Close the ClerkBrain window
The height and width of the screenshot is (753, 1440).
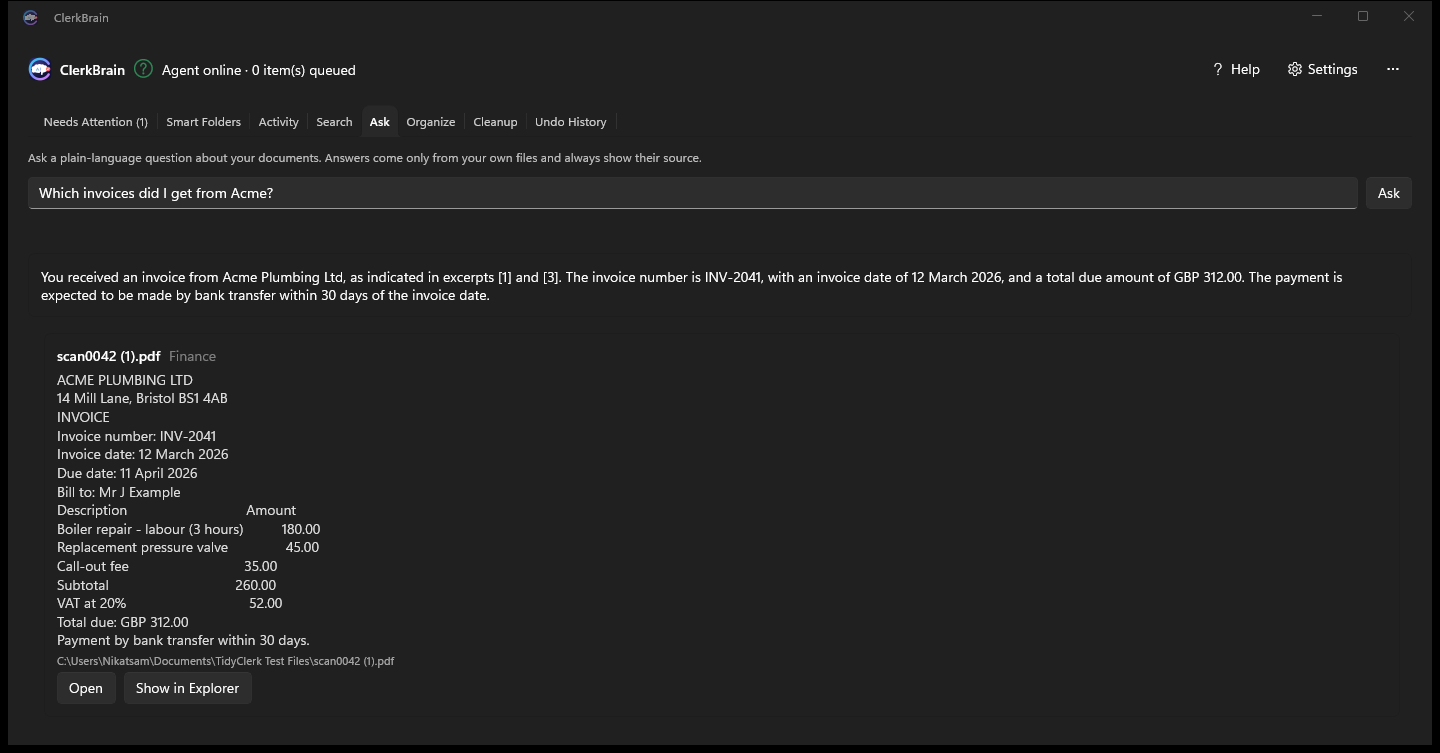click(1409, 17)
